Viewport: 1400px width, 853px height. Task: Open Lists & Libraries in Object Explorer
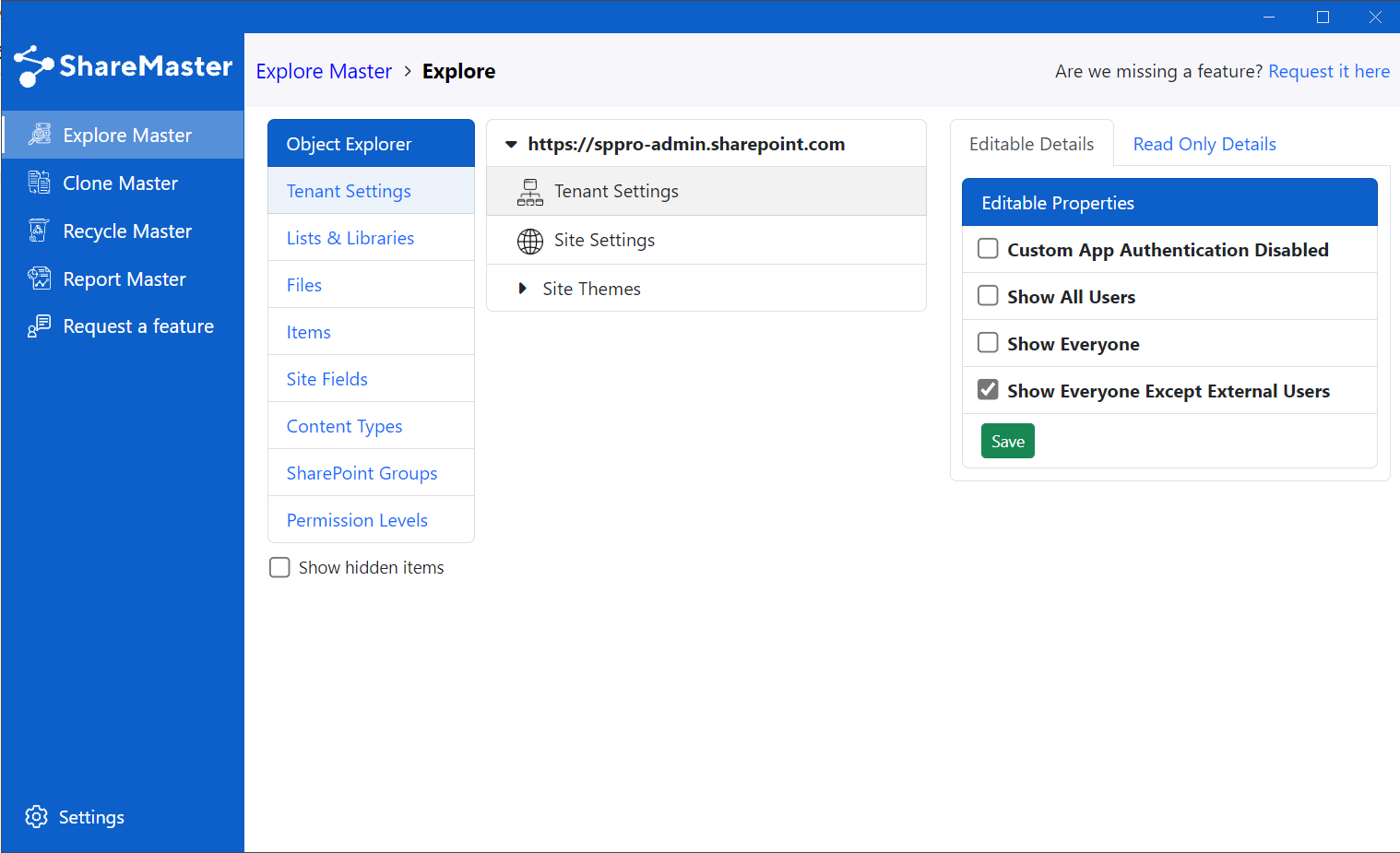pyautogui.click(x=371, y=238)
